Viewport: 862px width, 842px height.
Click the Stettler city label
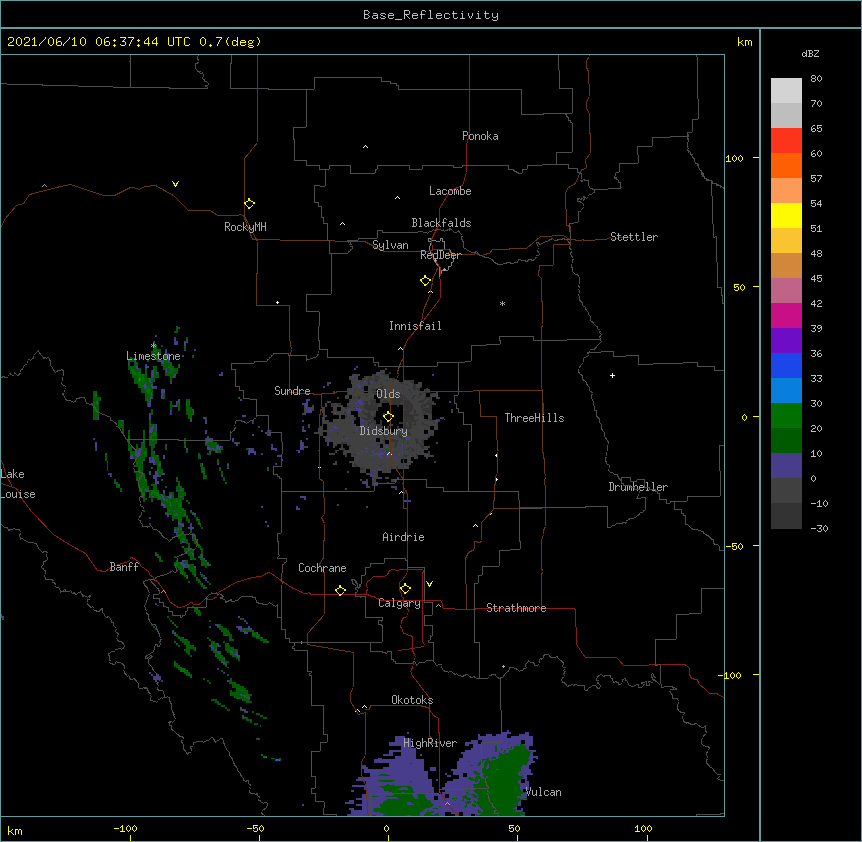click(x=634, y=237)
